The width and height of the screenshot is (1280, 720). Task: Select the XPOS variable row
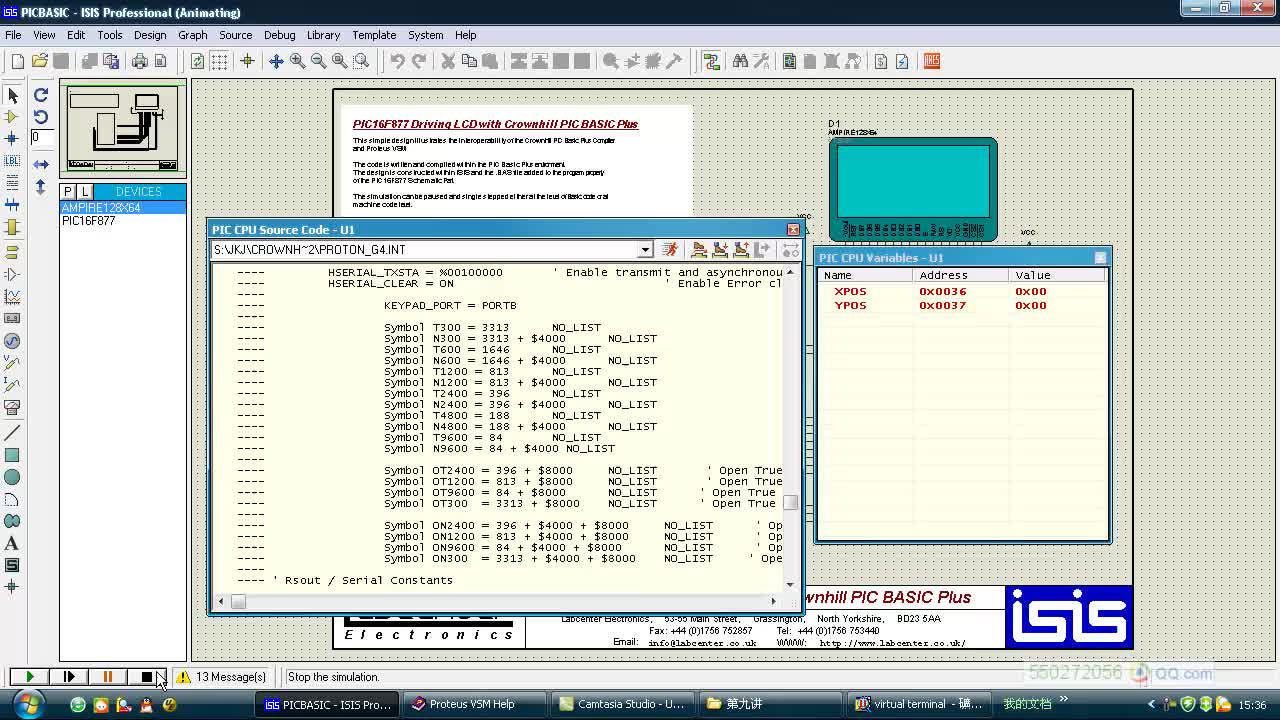point(962,292)
